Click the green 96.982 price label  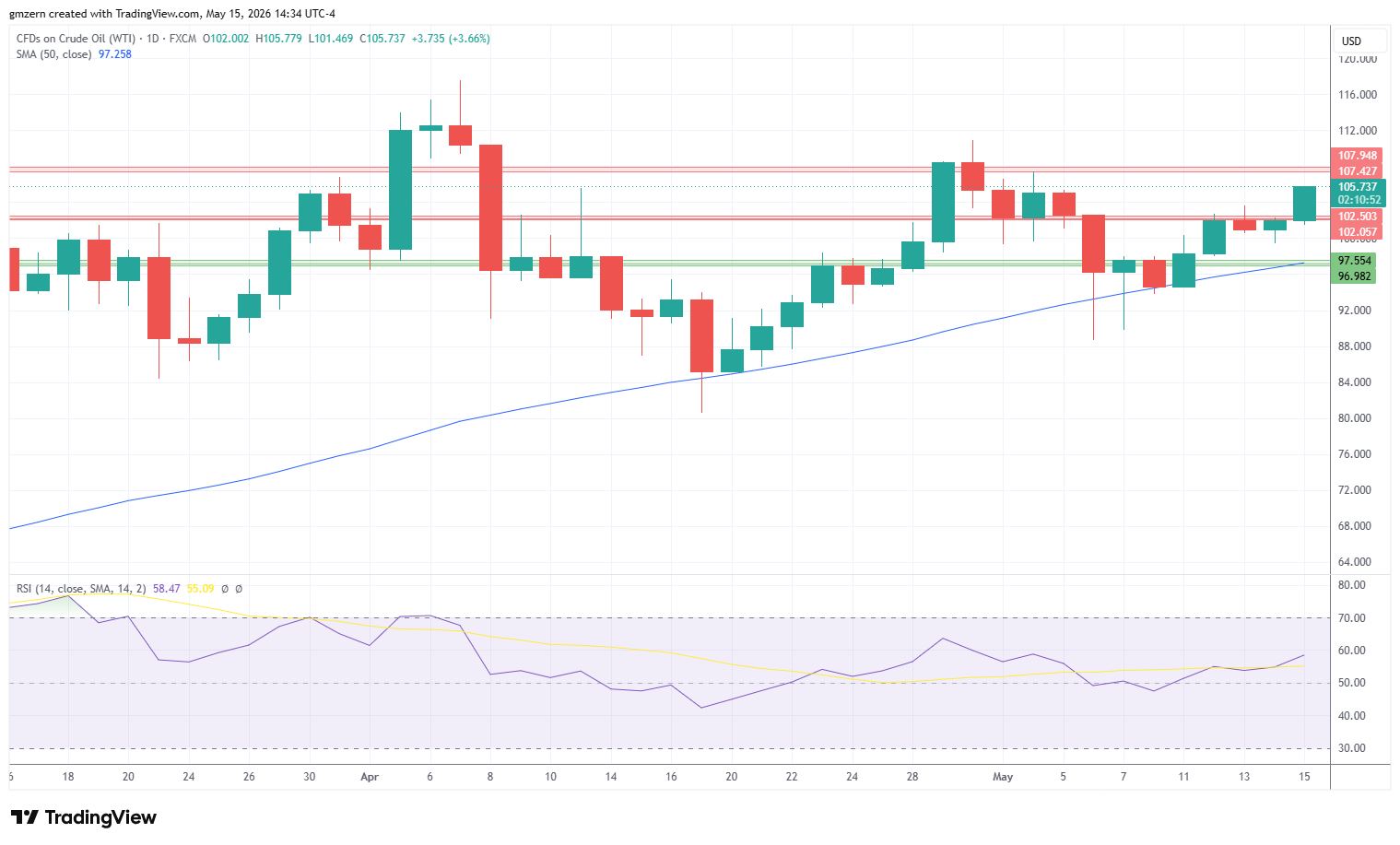1355,276
